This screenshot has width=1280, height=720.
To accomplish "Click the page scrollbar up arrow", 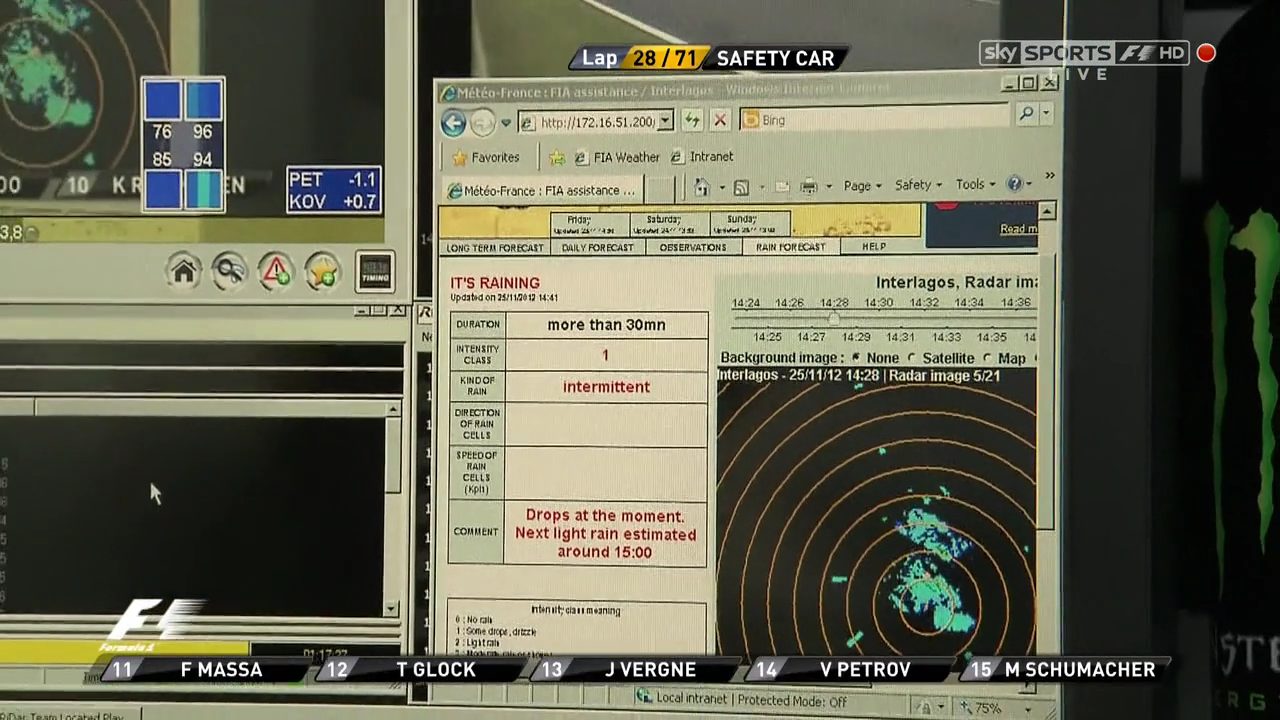I will (1047, 211).
